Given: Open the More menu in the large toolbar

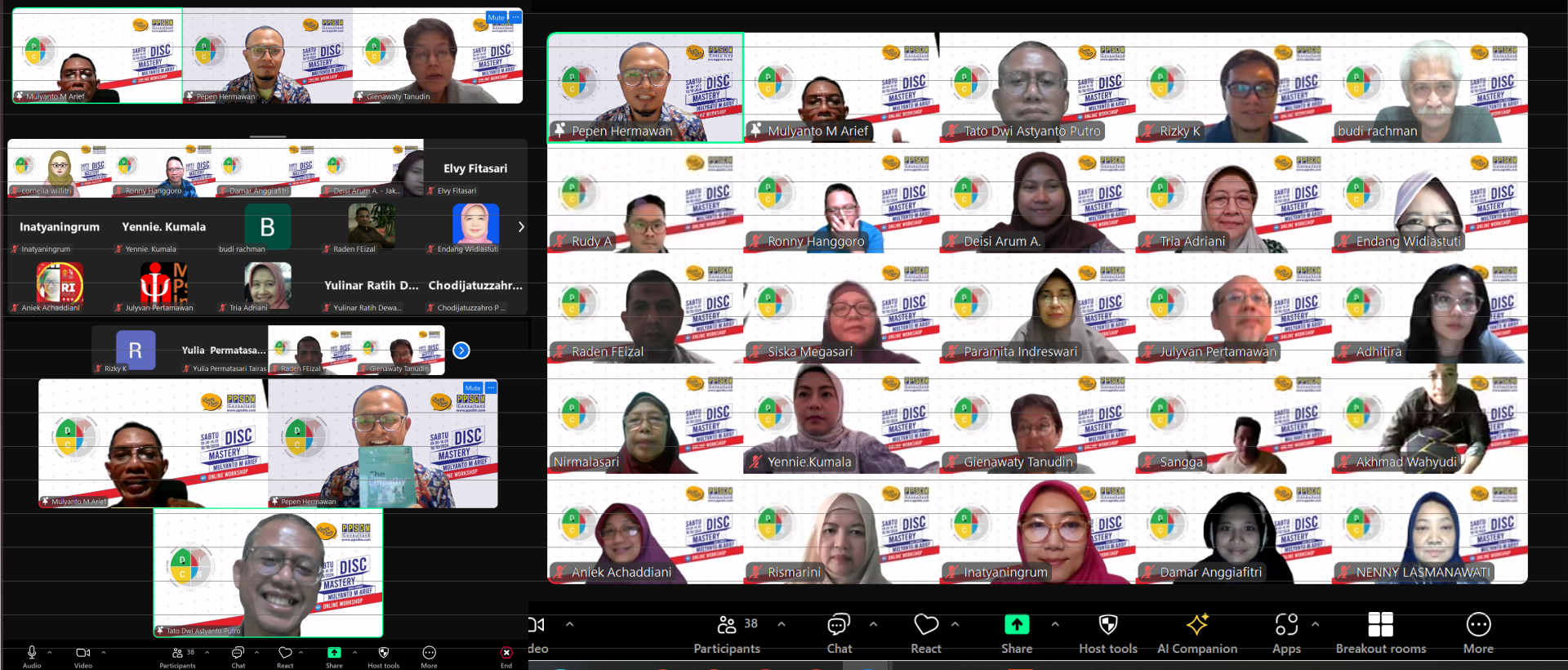Looking at the screenshot, I should (1478, 625).
